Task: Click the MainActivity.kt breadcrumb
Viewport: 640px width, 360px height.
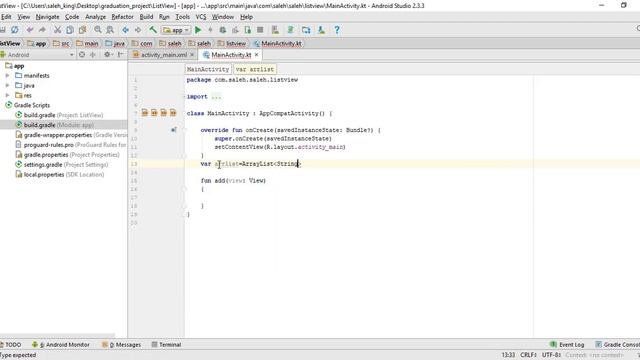Action: coord(278,43)
